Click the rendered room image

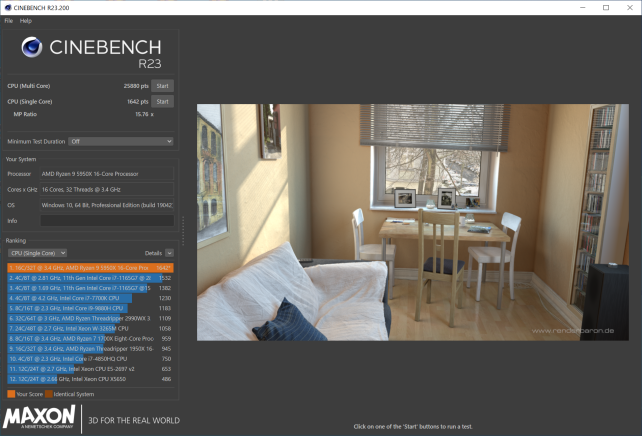coord(413,222)
